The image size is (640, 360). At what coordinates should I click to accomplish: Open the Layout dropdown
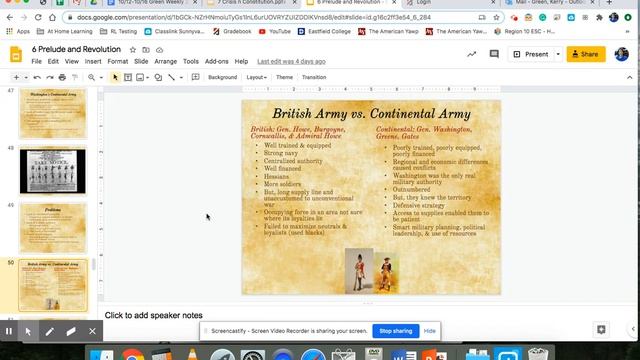click(x=256, y=77)
